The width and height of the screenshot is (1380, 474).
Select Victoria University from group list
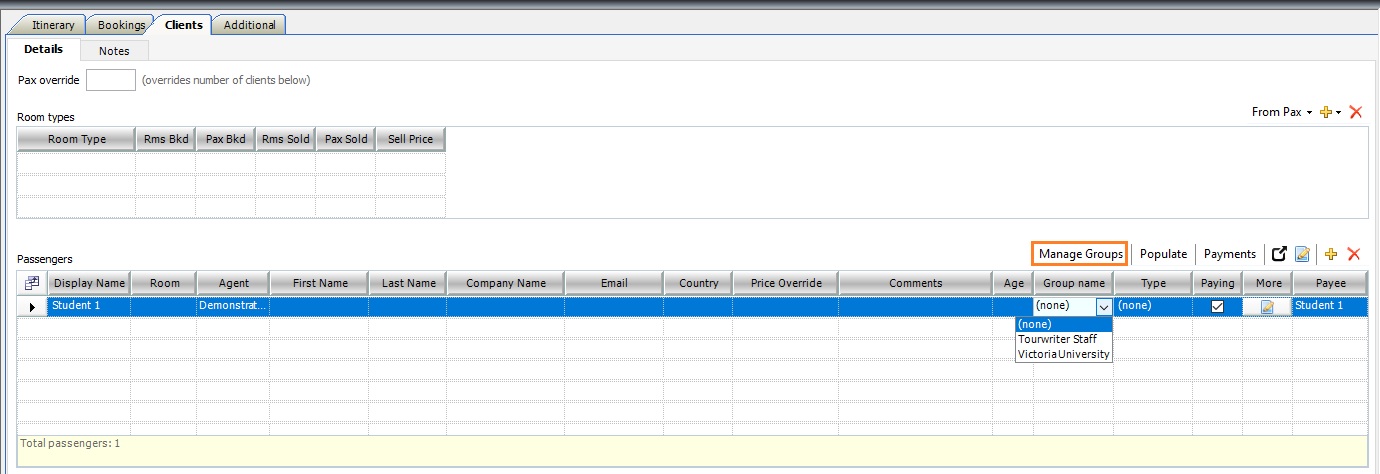(1063, 354)
